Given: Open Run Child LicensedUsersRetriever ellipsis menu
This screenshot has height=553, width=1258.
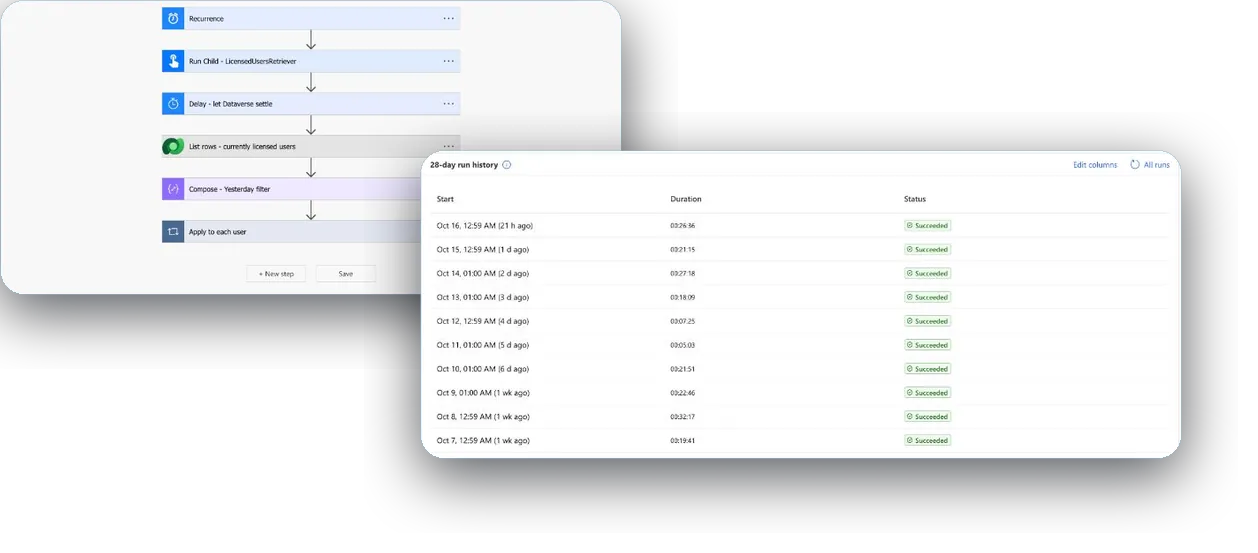Looking at the screenshot, I should tap(449, 61).
